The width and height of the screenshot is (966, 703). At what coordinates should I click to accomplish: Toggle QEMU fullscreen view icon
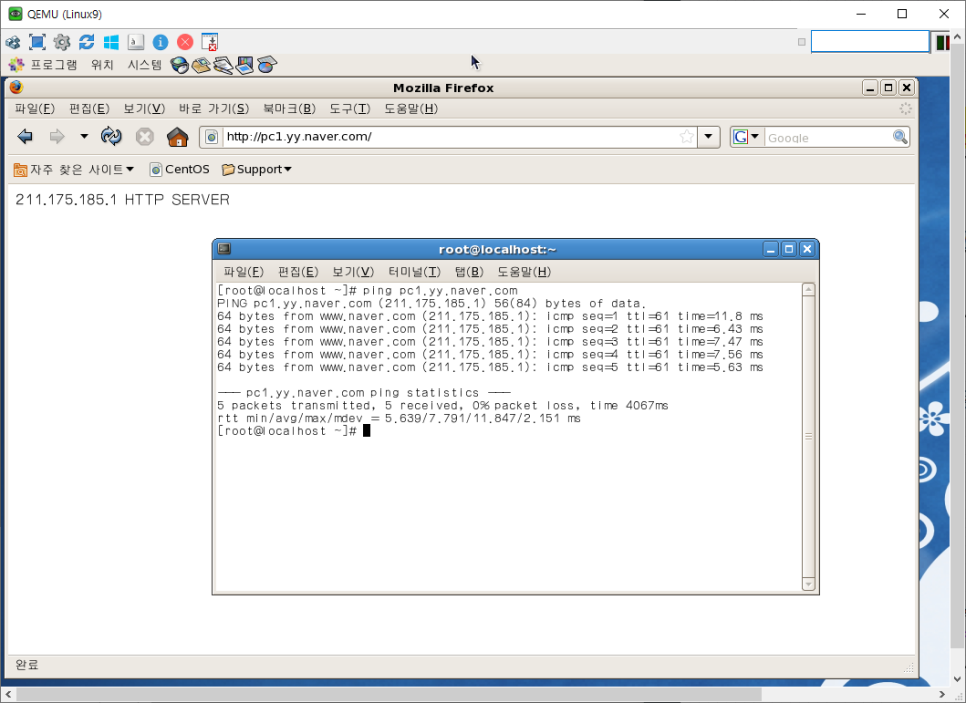pyautogui.click(x=38, y=42)
